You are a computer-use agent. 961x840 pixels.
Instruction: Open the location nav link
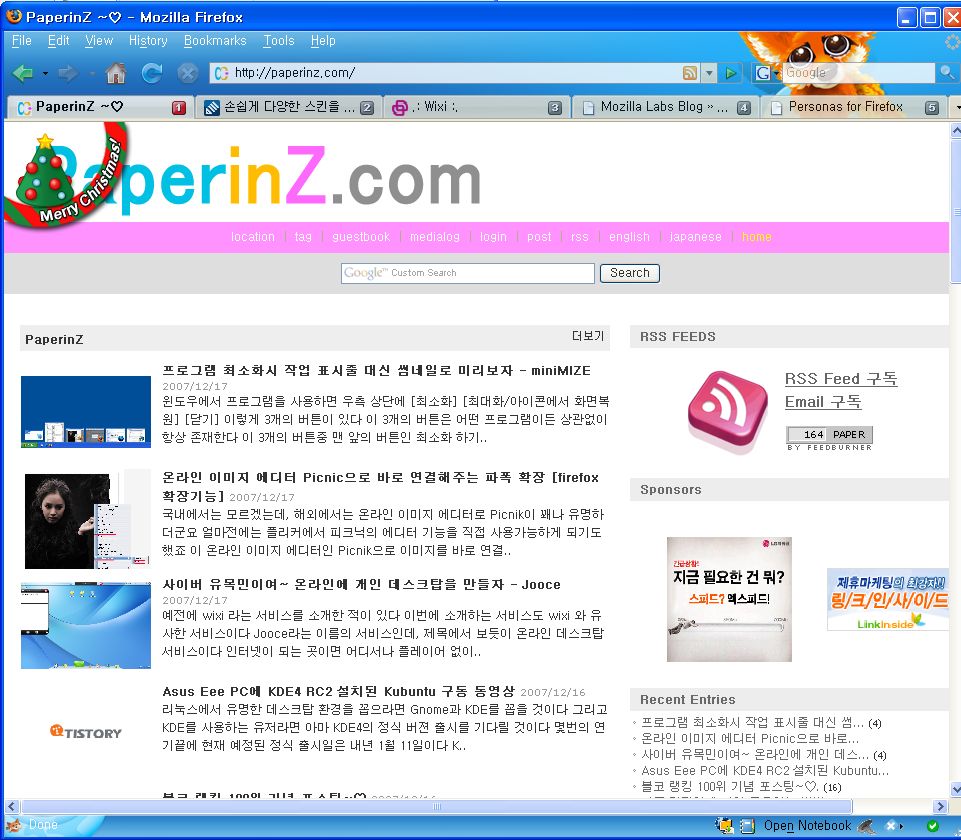click(x=253, y=237)
